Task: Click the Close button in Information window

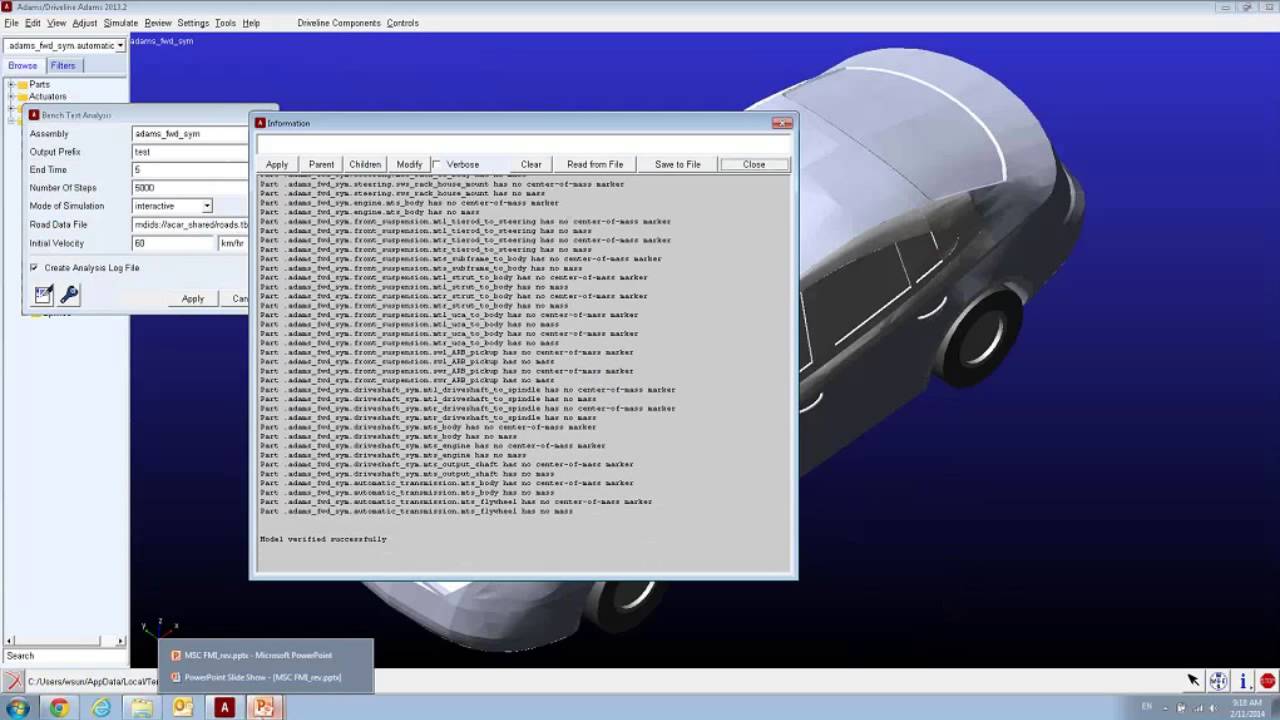Action: pyautogui.click(x=754, y=164)
